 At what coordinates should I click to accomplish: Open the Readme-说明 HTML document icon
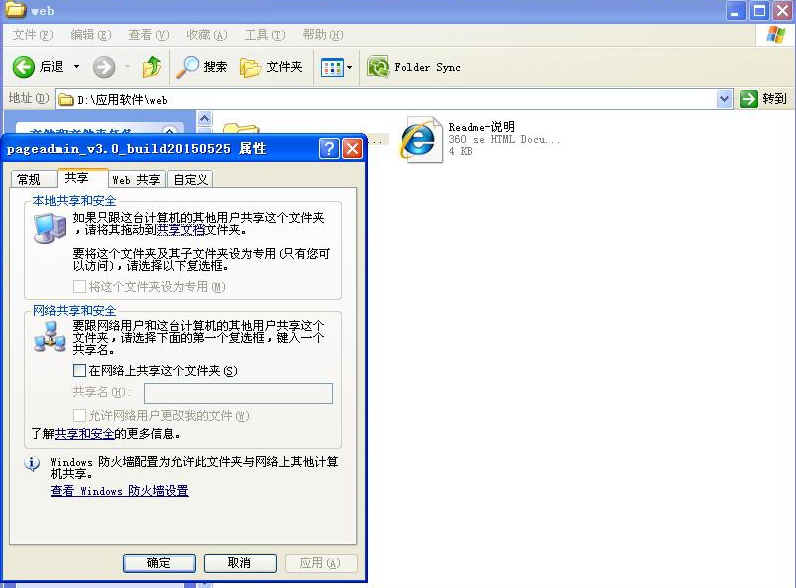tap(419, 140)
